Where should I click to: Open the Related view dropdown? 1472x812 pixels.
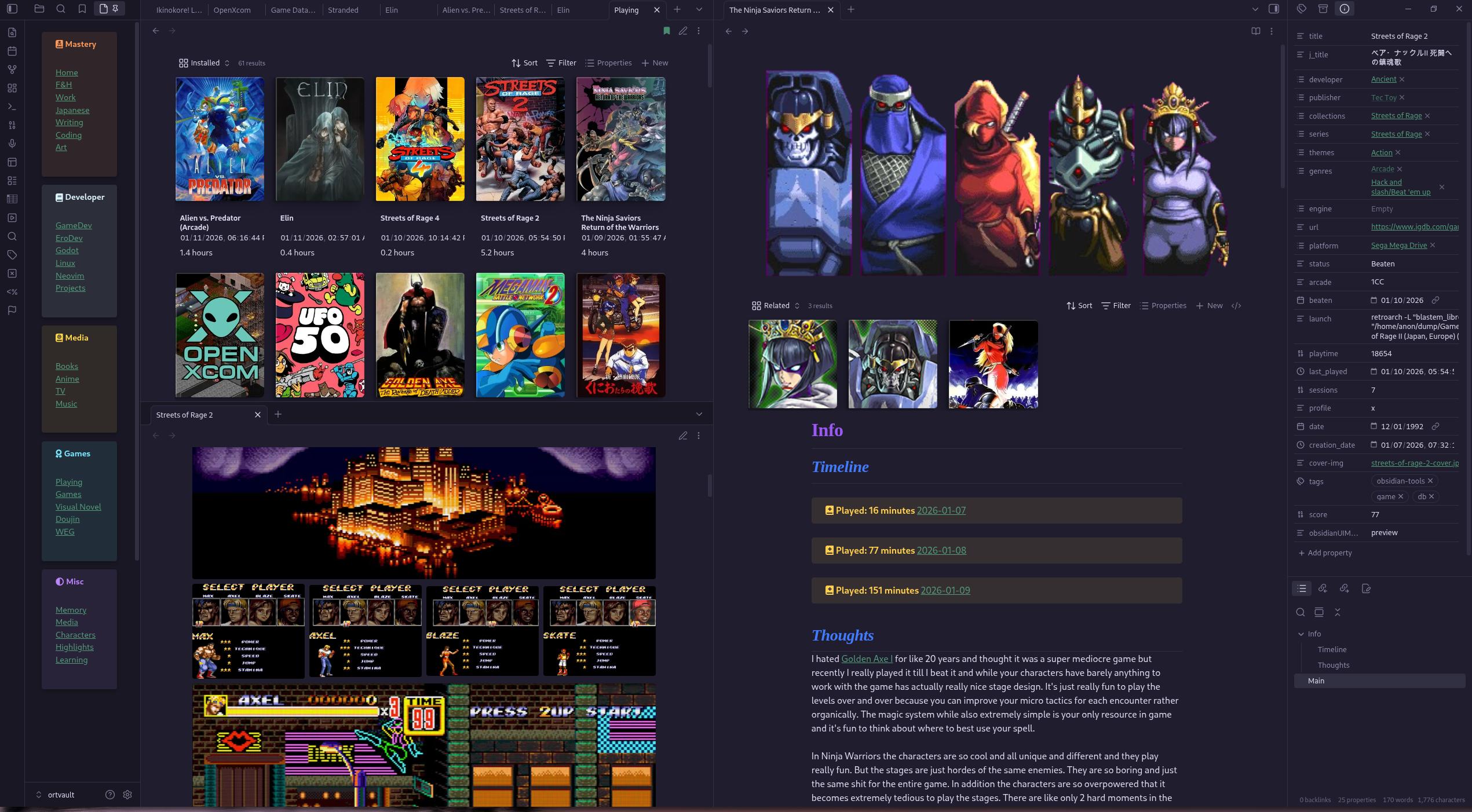[x=776, y=305]
